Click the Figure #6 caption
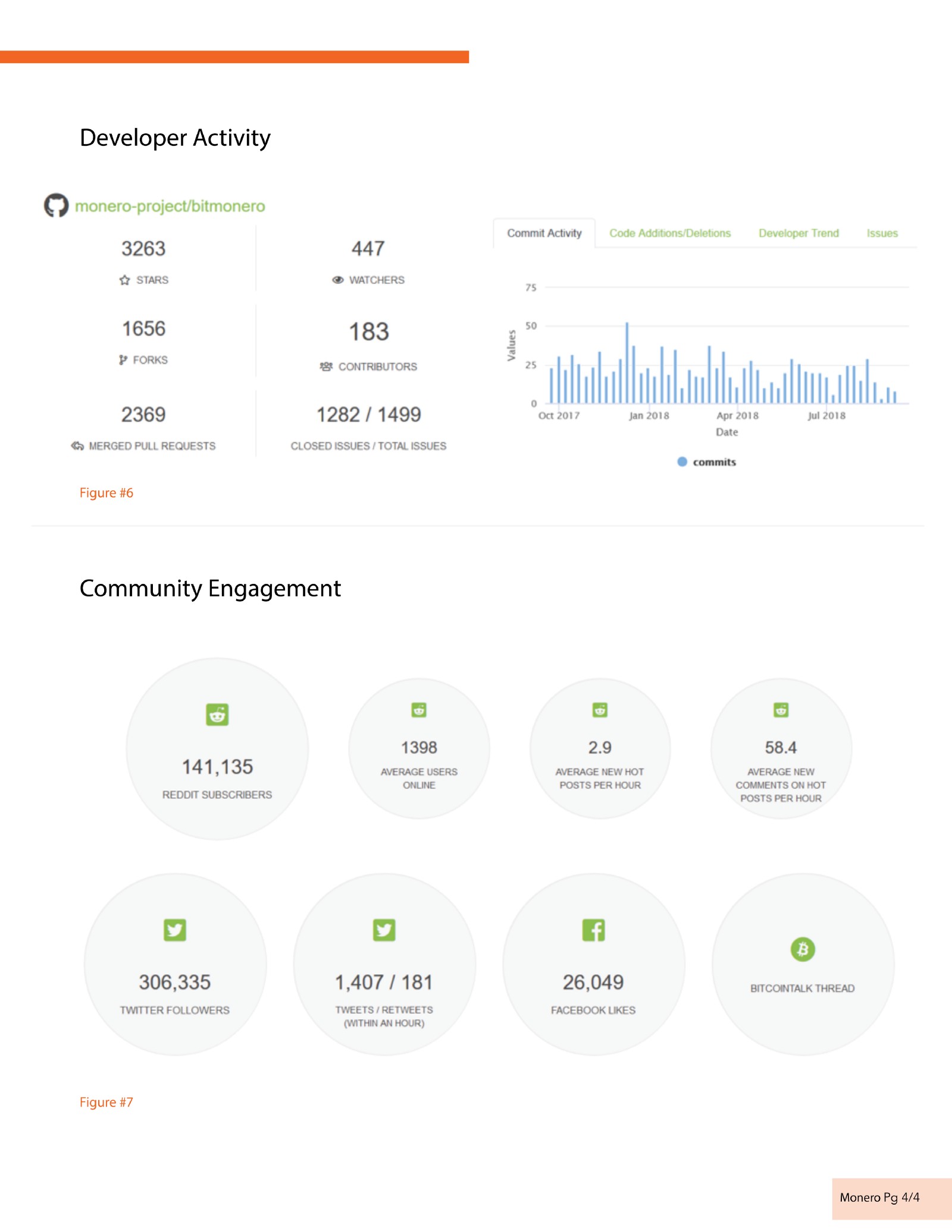Image resolution: width=952 pixels, height=1232 pixels. click(x=107, y=493)
